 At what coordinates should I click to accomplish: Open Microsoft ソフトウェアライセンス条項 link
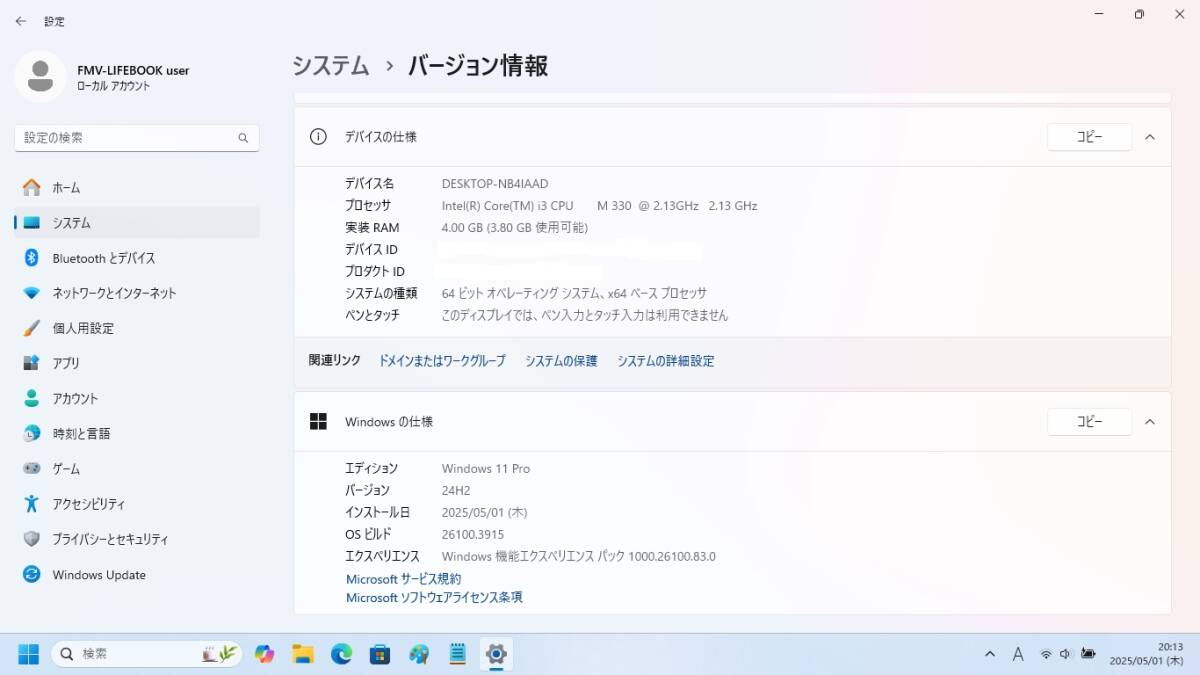click(434, 598)
